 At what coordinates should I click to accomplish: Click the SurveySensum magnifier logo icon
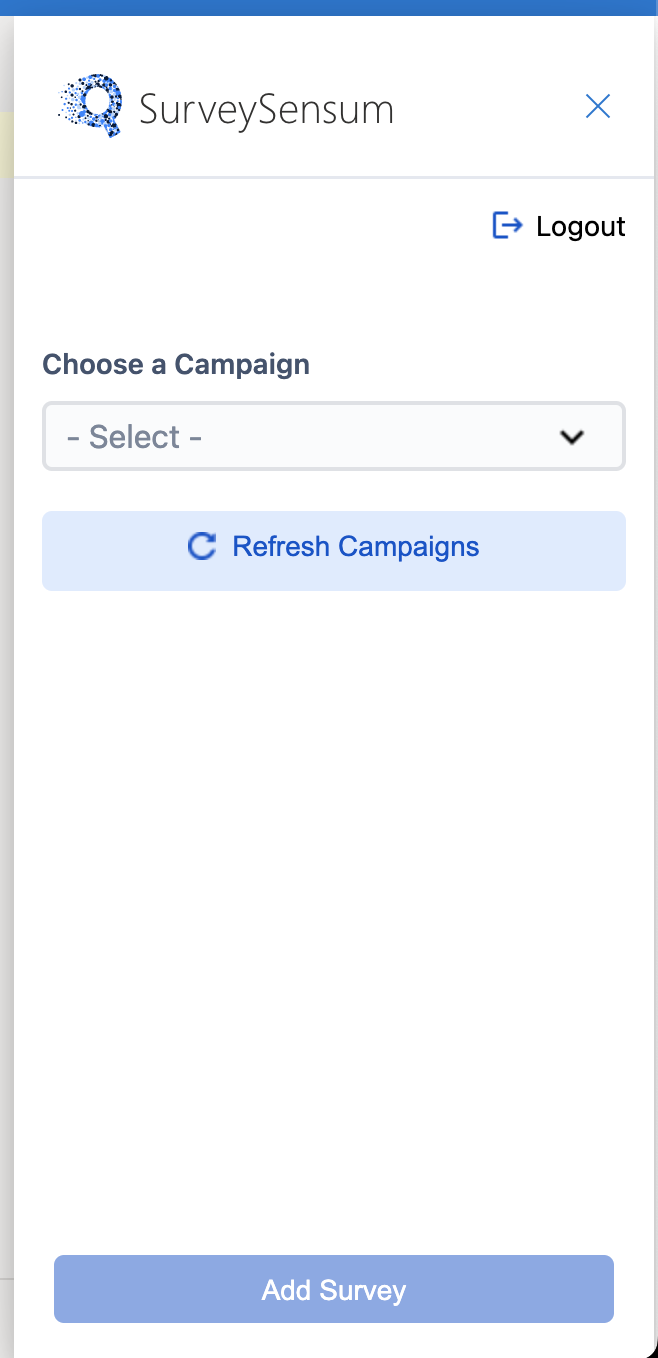(91, 105)
